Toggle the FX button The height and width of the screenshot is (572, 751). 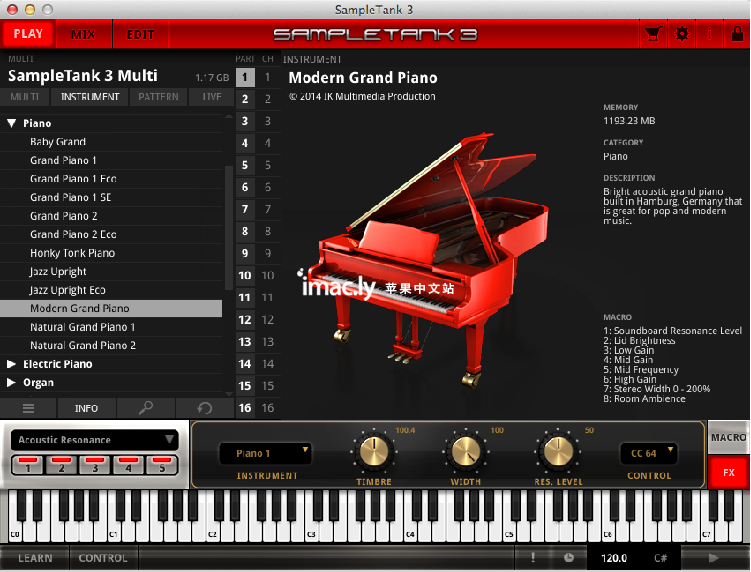pyautogui.click(x=728, y=472)
